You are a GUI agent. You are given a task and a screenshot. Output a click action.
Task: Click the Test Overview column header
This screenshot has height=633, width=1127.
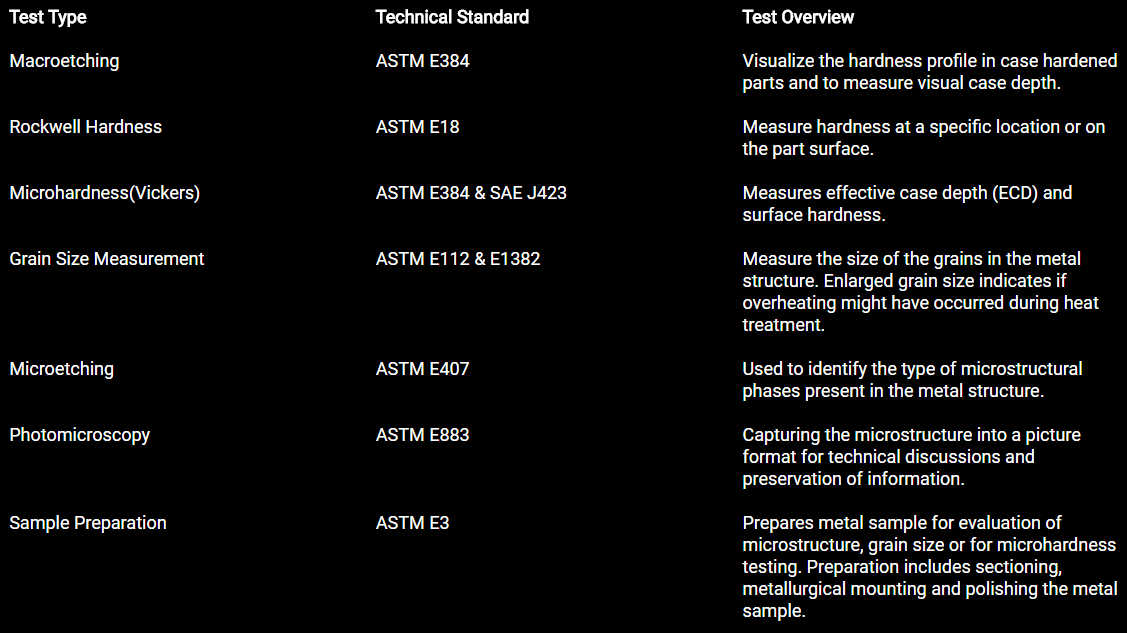coord(798,17)
